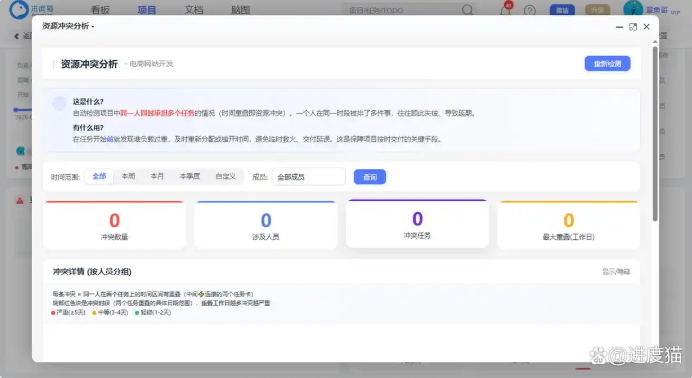This screenshot has width=692, height=378.
Task: Click the gold upgrade button in header
Action: [598, 10]
